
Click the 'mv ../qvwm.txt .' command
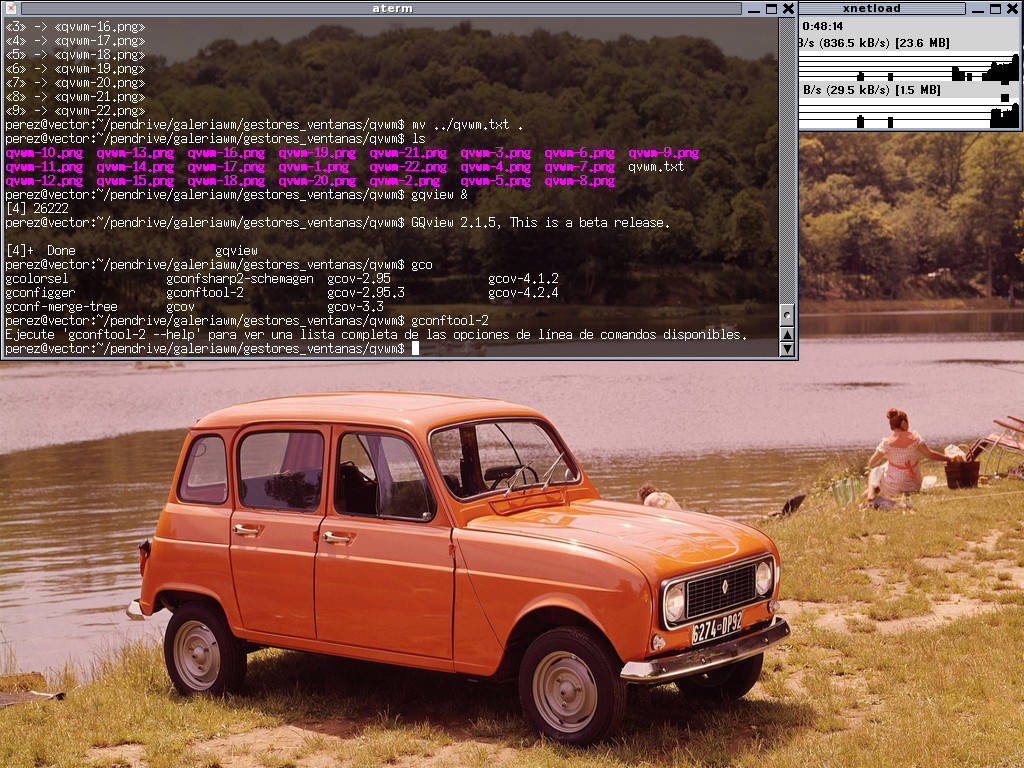pyautogui.click(x=467, y=125)
